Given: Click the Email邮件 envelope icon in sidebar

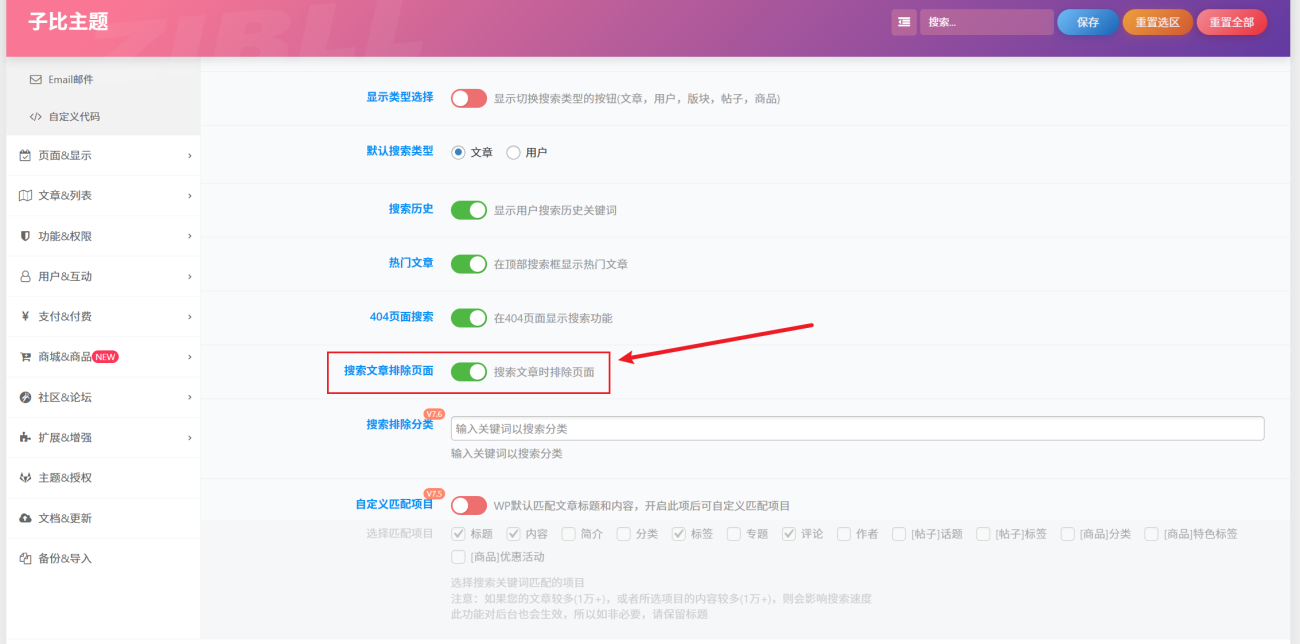Looking at the screenshot, I should (34, 78).
